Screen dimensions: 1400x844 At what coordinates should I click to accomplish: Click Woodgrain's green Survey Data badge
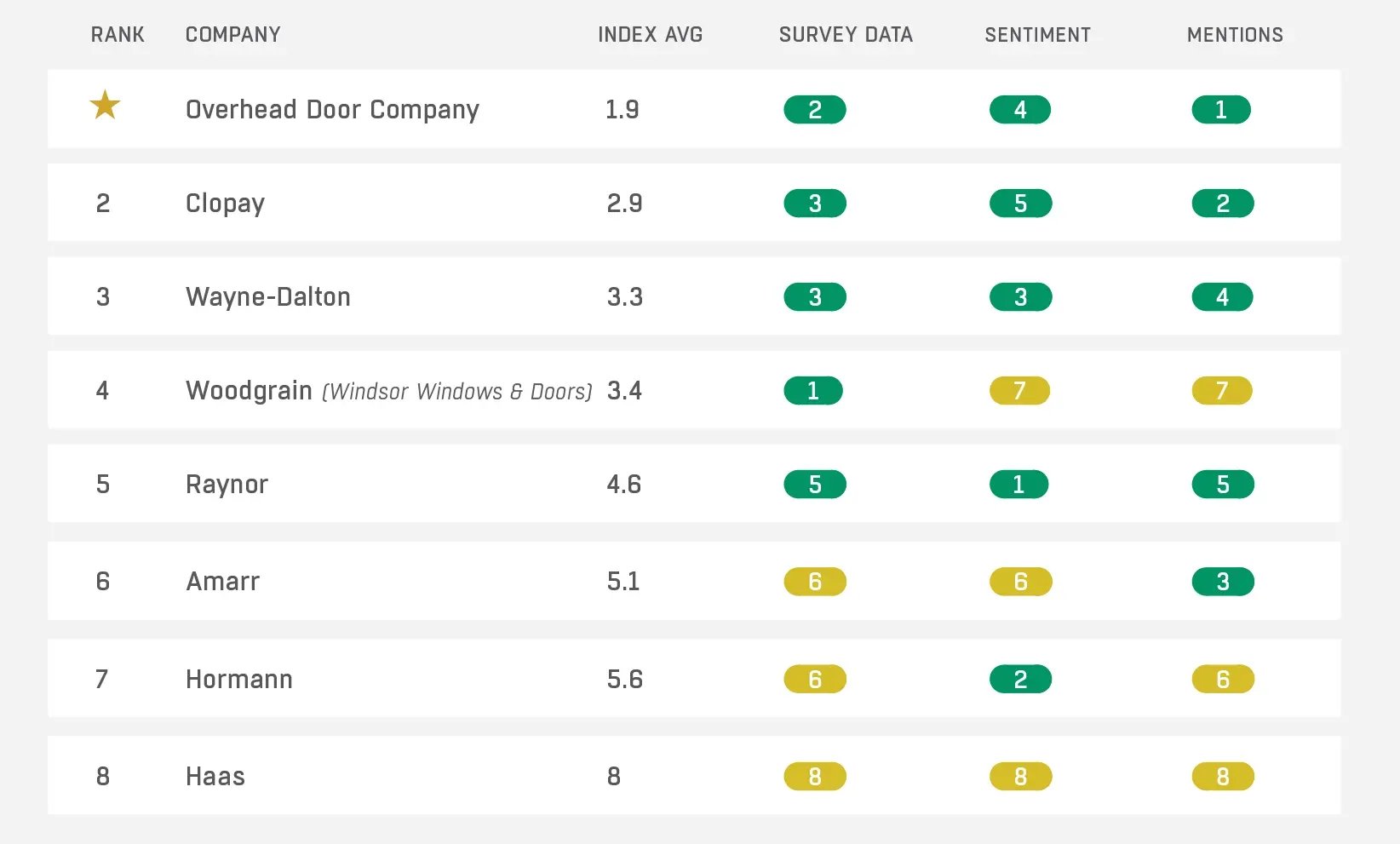pos(813,391)
